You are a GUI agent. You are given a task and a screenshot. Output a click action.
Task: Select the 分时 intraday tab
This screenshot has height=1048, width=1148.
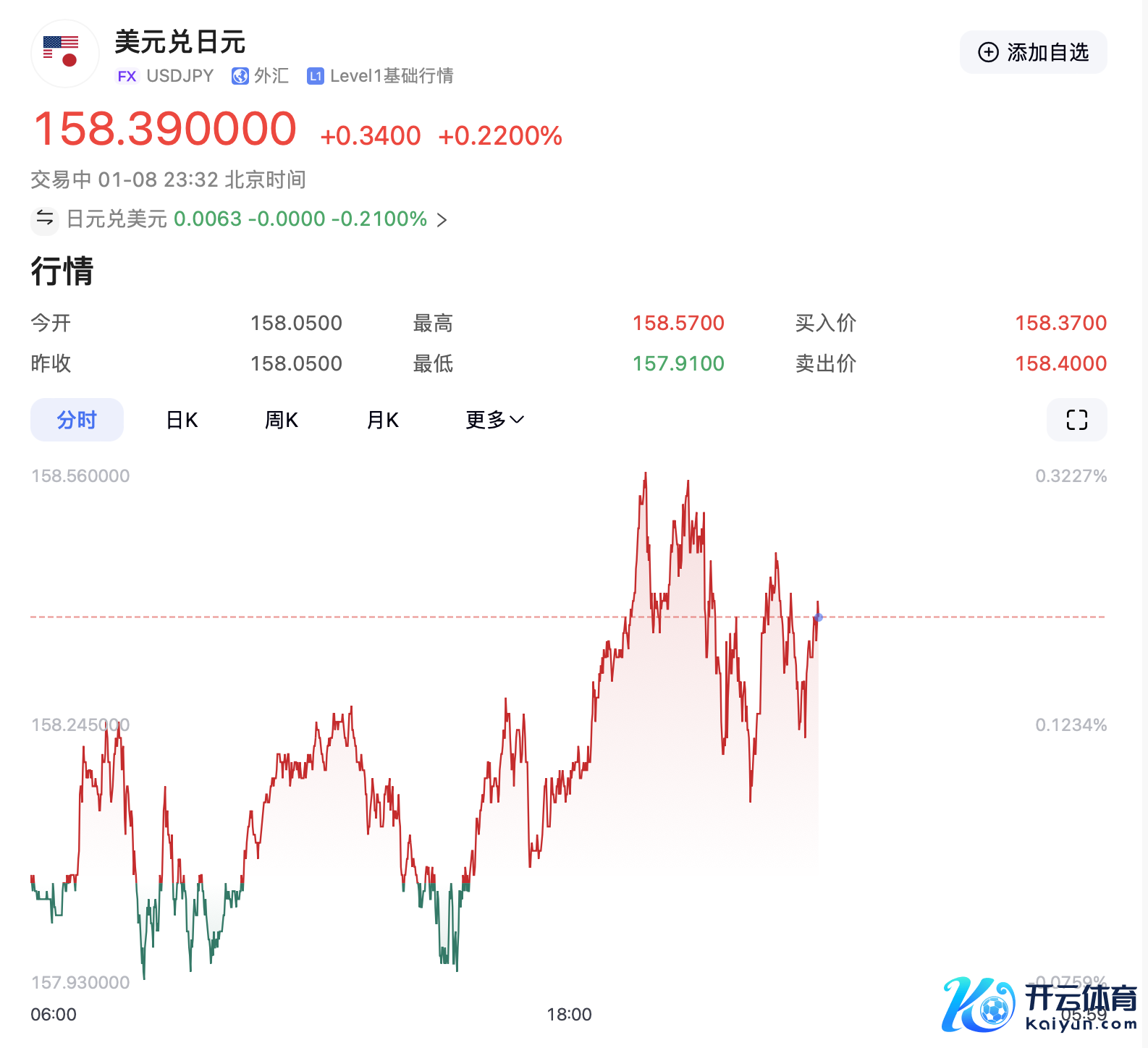point(77,420)
